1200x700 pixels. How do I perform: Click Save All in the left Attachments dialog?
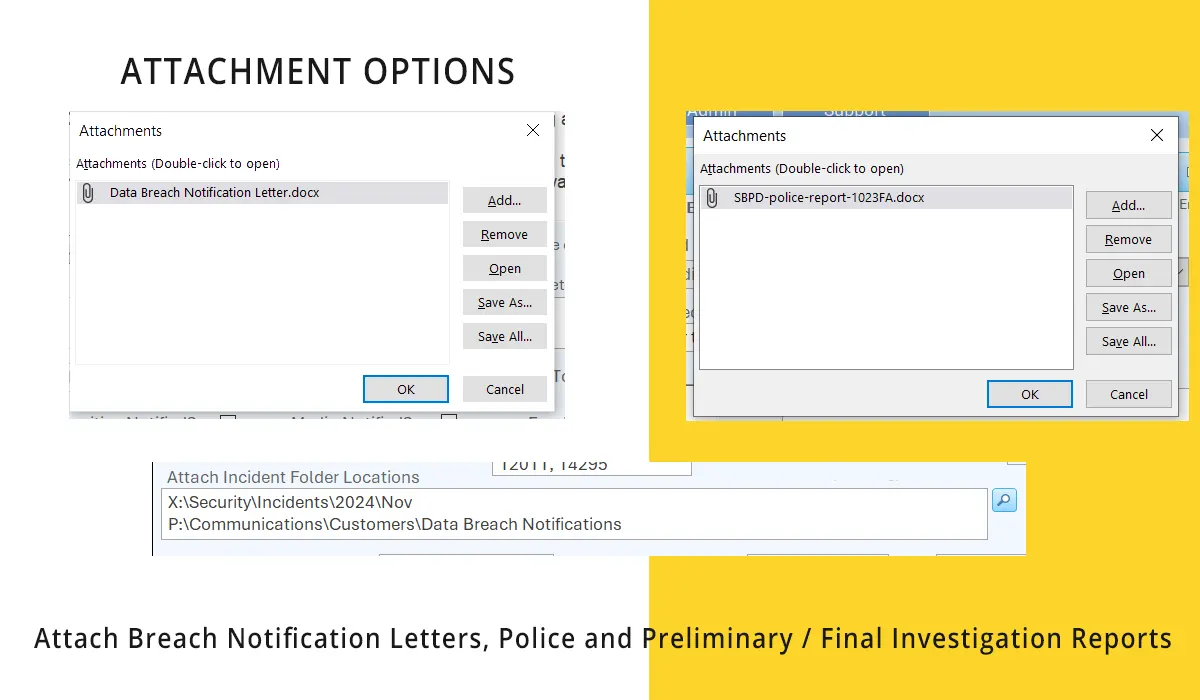(504, 336)
